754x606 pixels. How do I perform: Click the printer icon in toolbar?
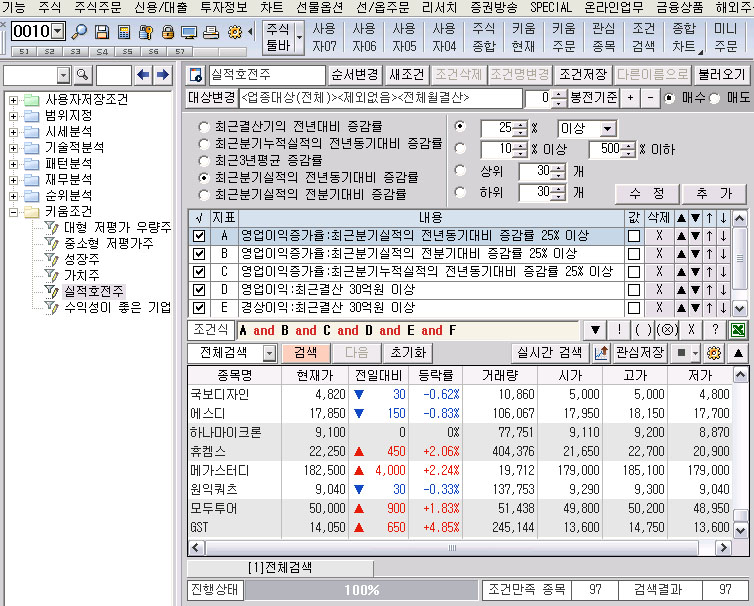pos(211,32)
